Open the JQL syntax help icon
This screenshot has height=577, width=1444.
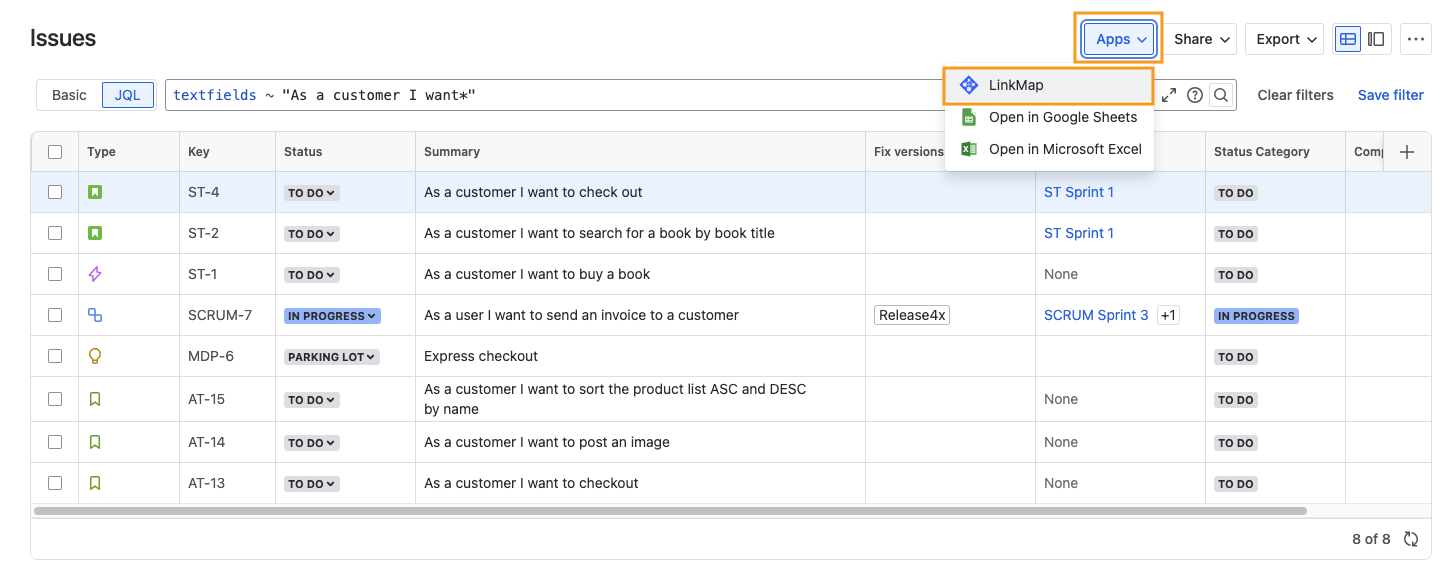pyautogui.click(x=1194, y=95)
